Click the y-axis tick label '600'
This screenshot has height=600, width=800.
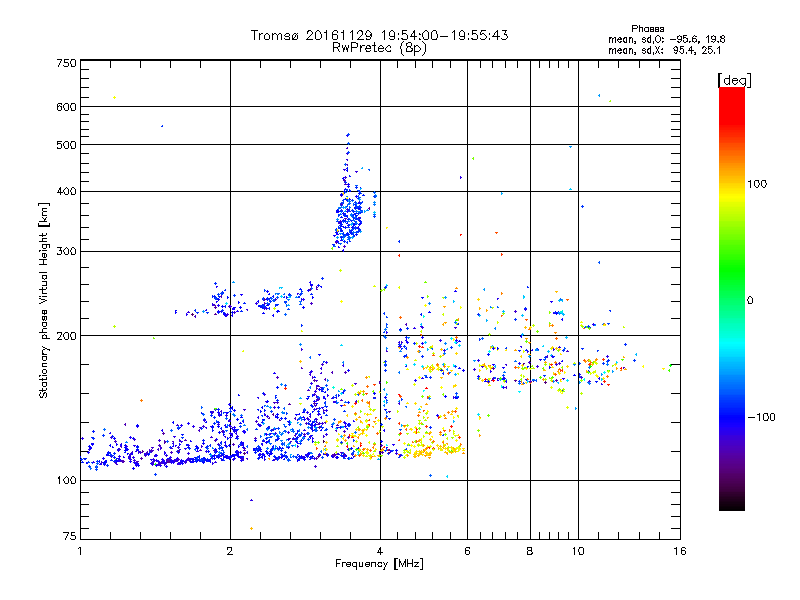[x=66, y=107]
